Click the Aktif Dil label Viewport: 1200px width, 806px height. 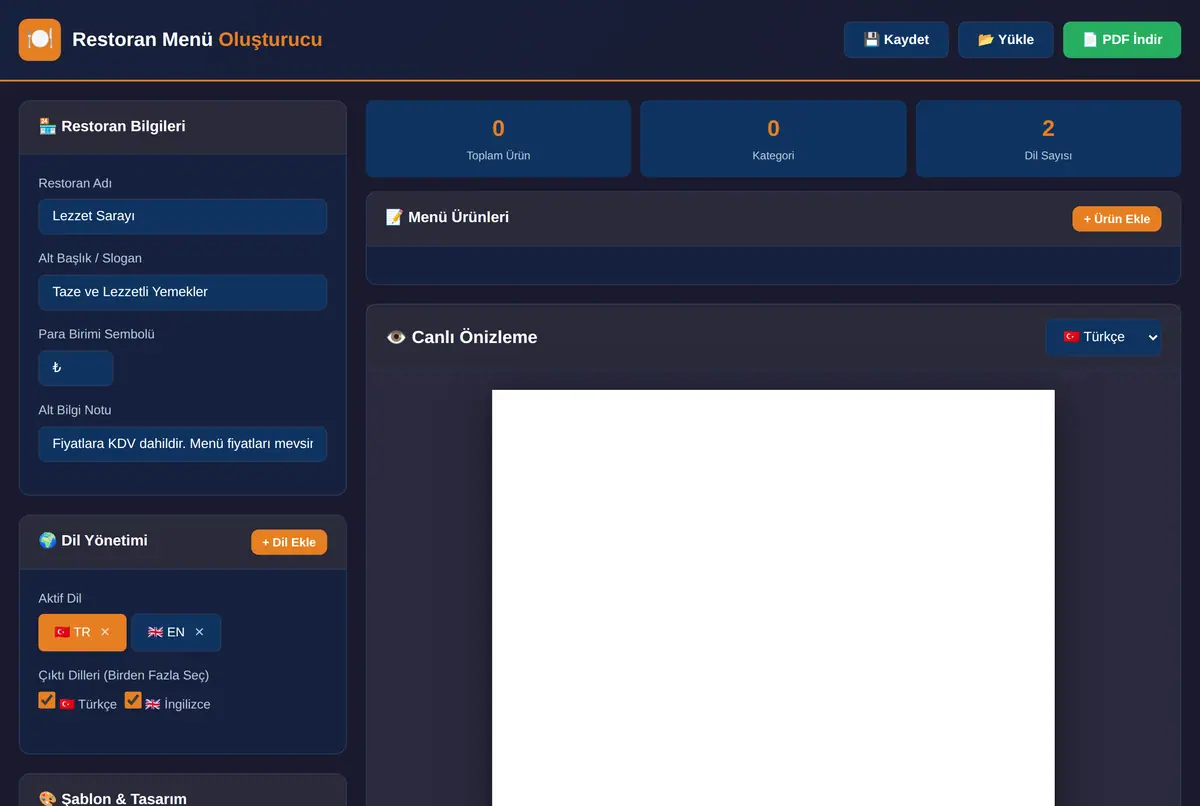click(60, 598)
